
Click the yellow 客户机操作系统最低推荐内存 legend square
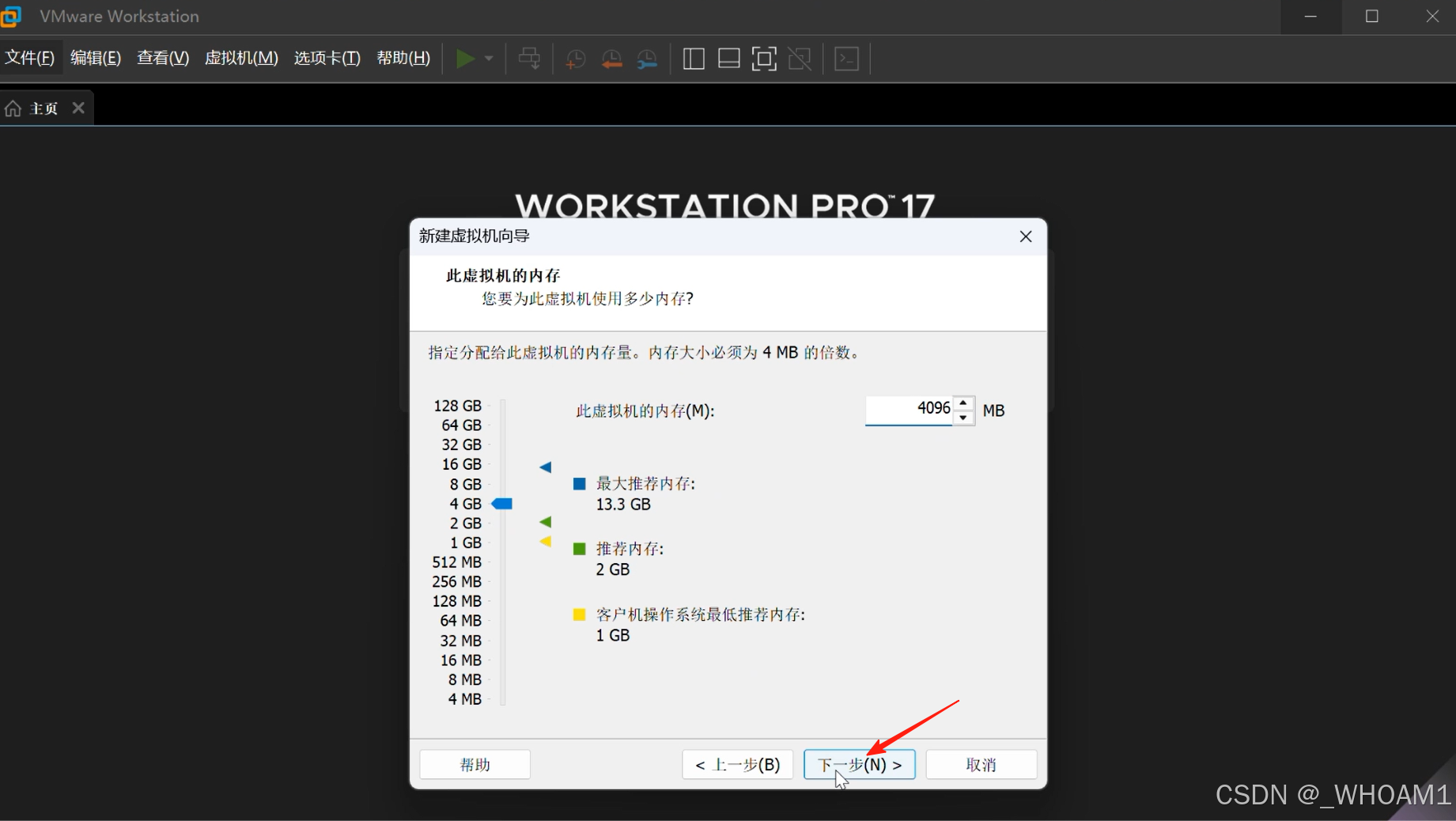pyautogui.click(x=579, y=615)
